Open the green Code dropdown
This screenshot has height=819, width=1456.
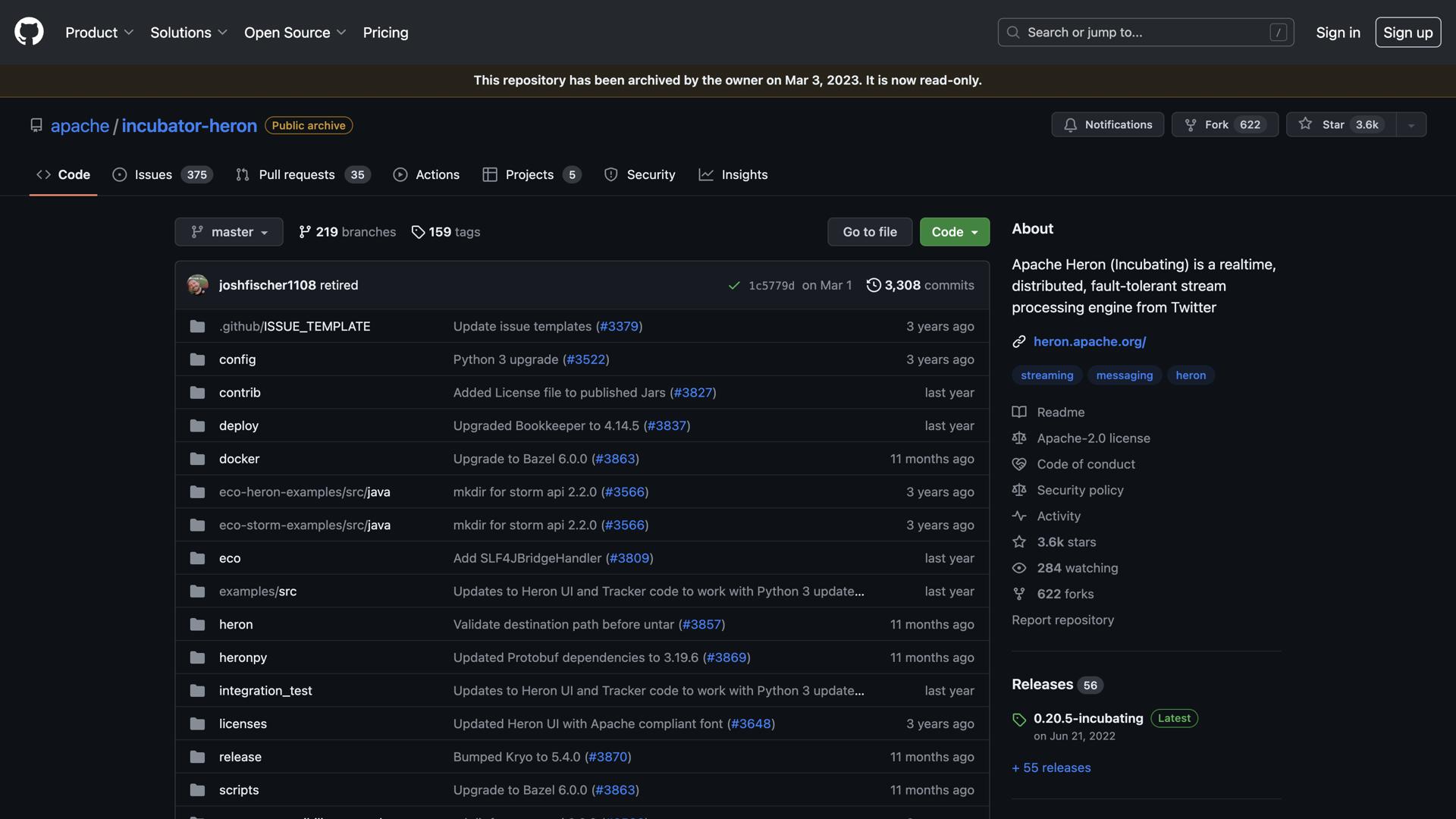click(954, 232)
